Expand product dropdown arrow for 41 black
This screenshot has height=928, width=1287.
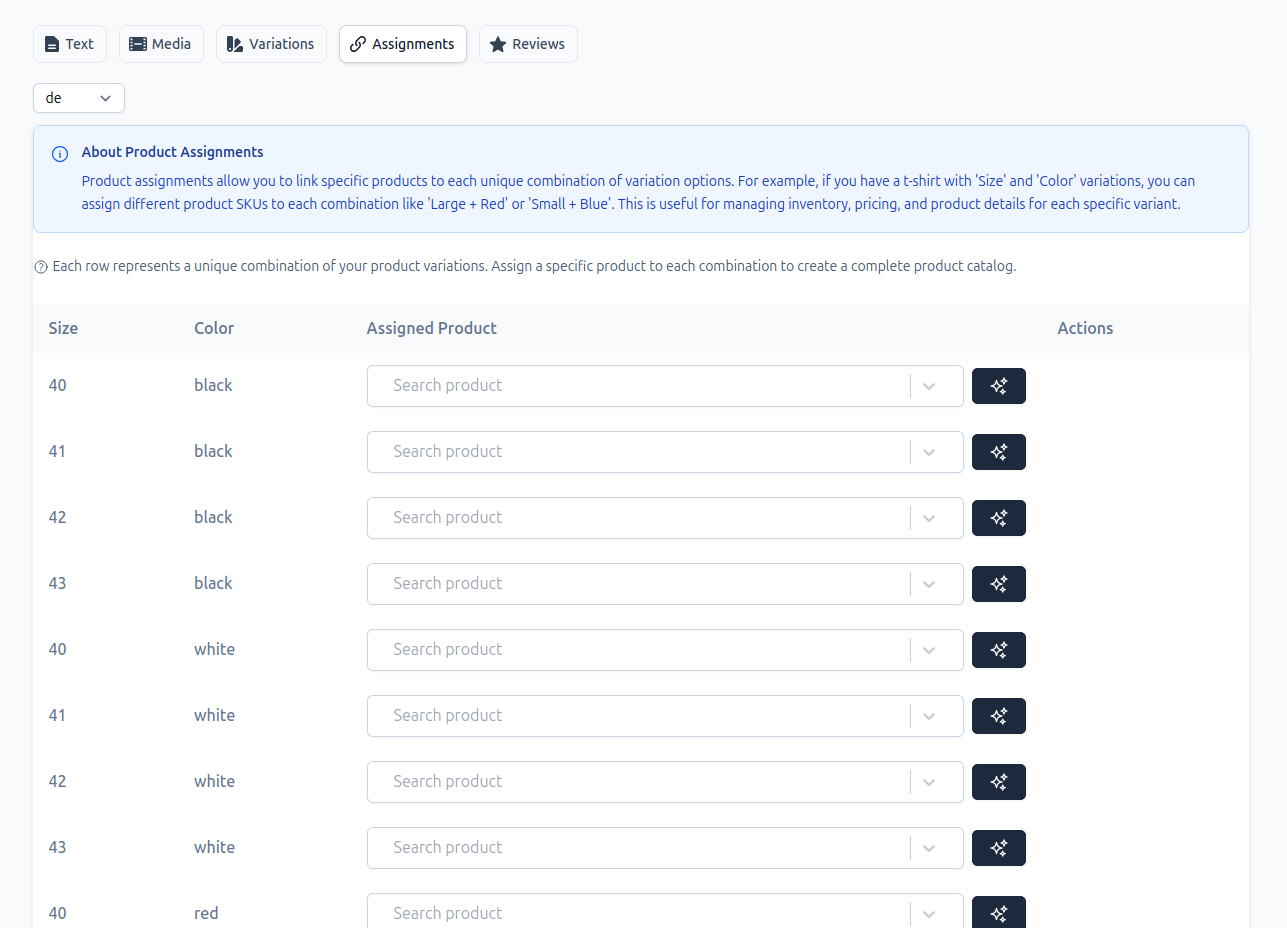(929, 452)
